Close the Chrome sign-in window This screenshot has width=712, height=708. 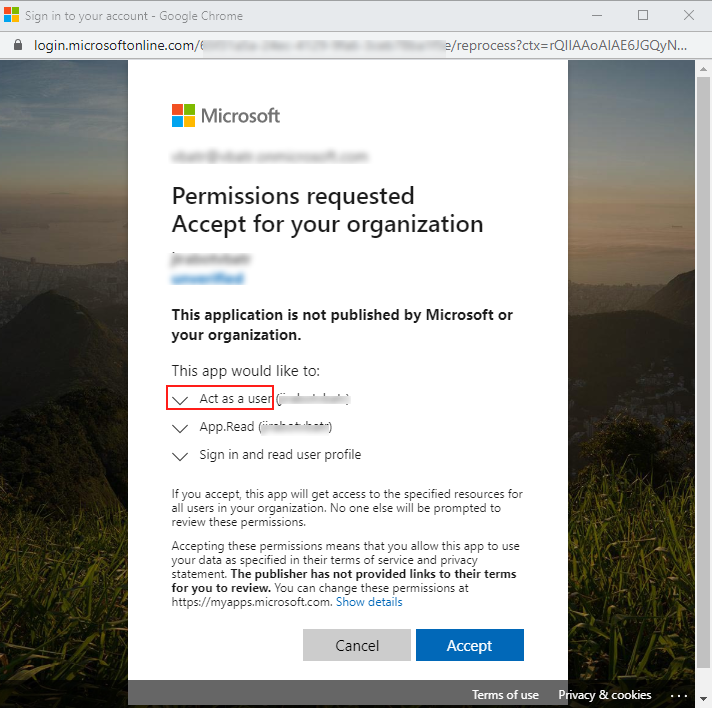click(x=688, y=15)
